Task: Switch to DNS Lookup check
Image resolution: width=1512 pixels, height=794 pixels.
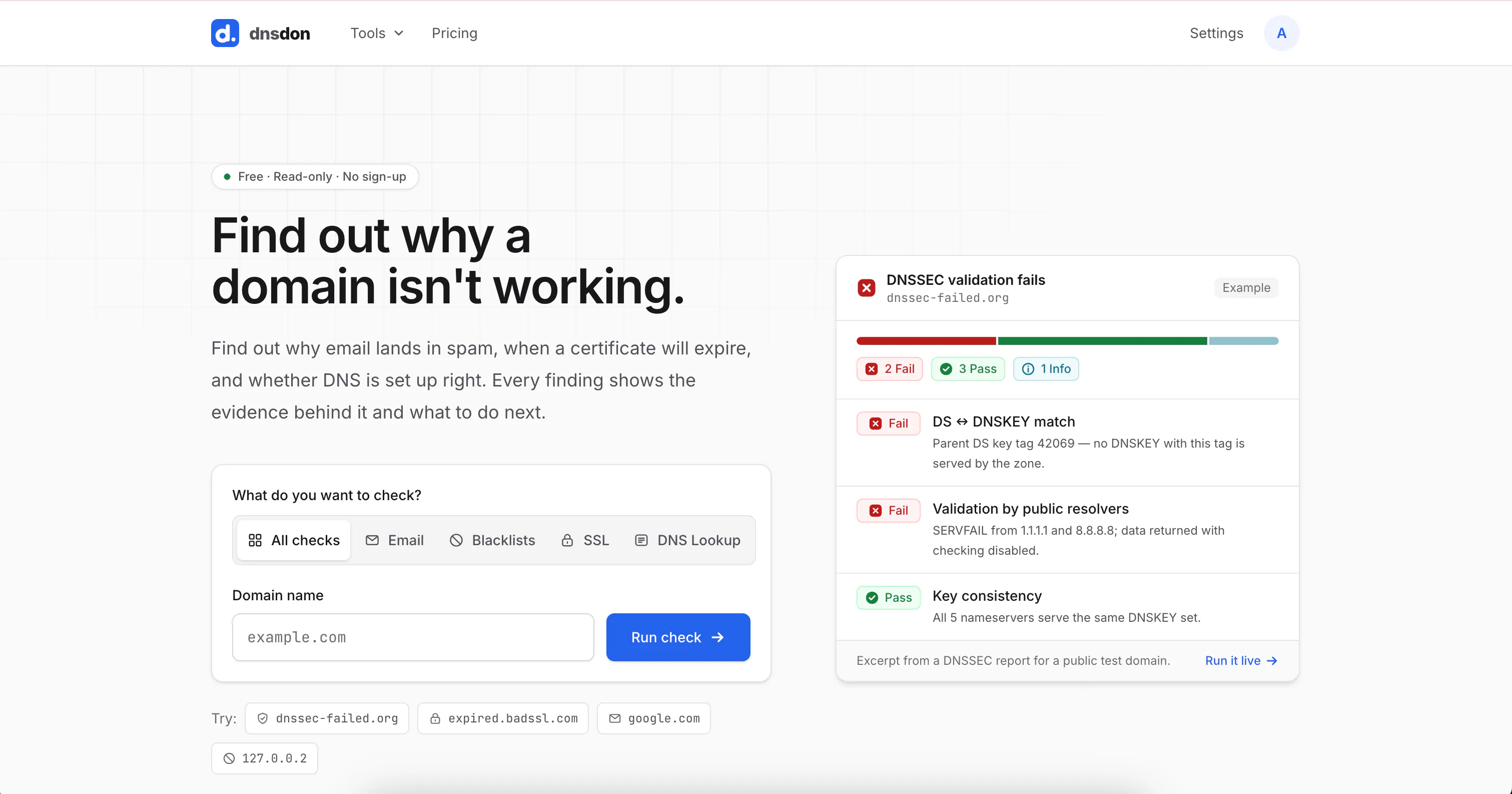Action: click(687, 540)
